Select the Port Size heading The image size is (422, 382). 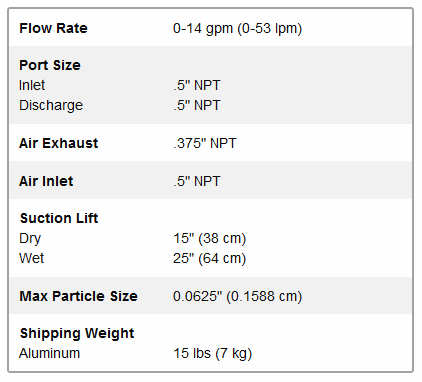[x=50, y=65]
